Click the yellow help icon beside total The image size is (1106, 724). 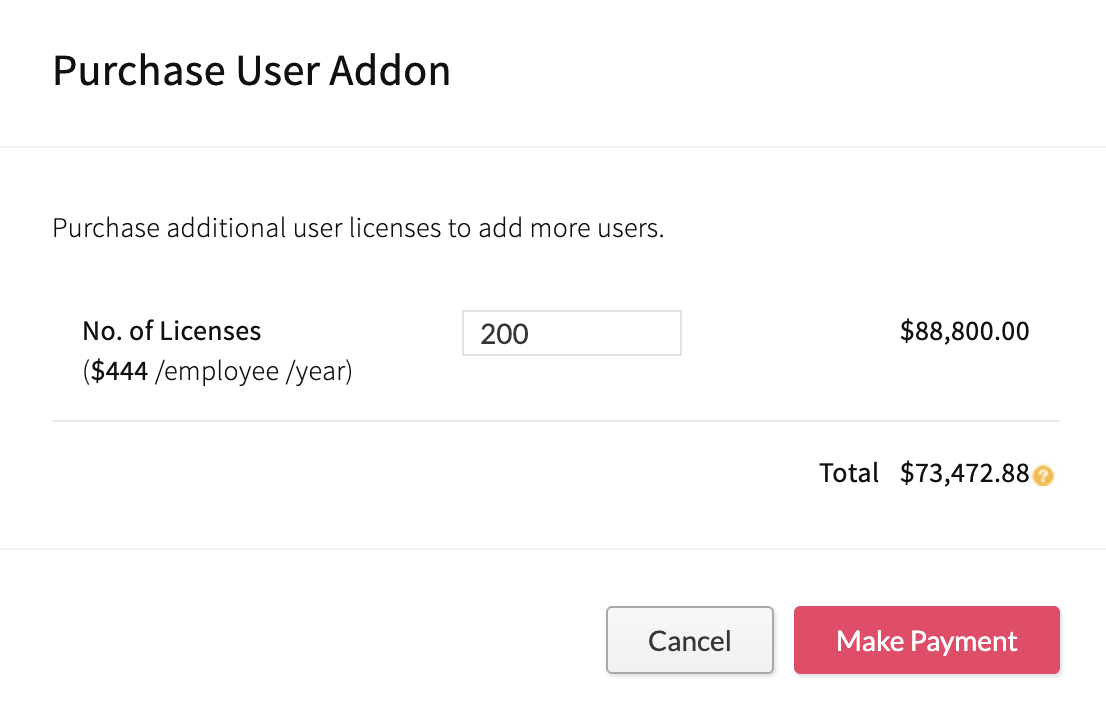(x=1043, y=476)
